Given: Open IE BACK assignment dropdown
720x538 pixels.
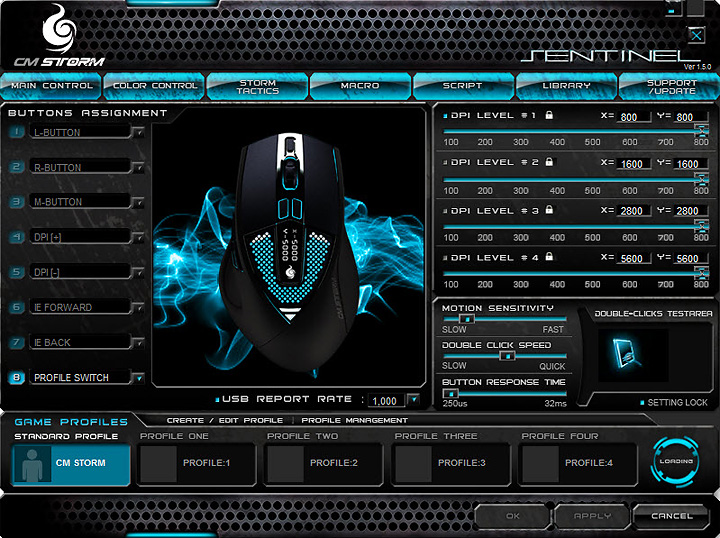Looking at the screenshot, I should pos(138,343).
